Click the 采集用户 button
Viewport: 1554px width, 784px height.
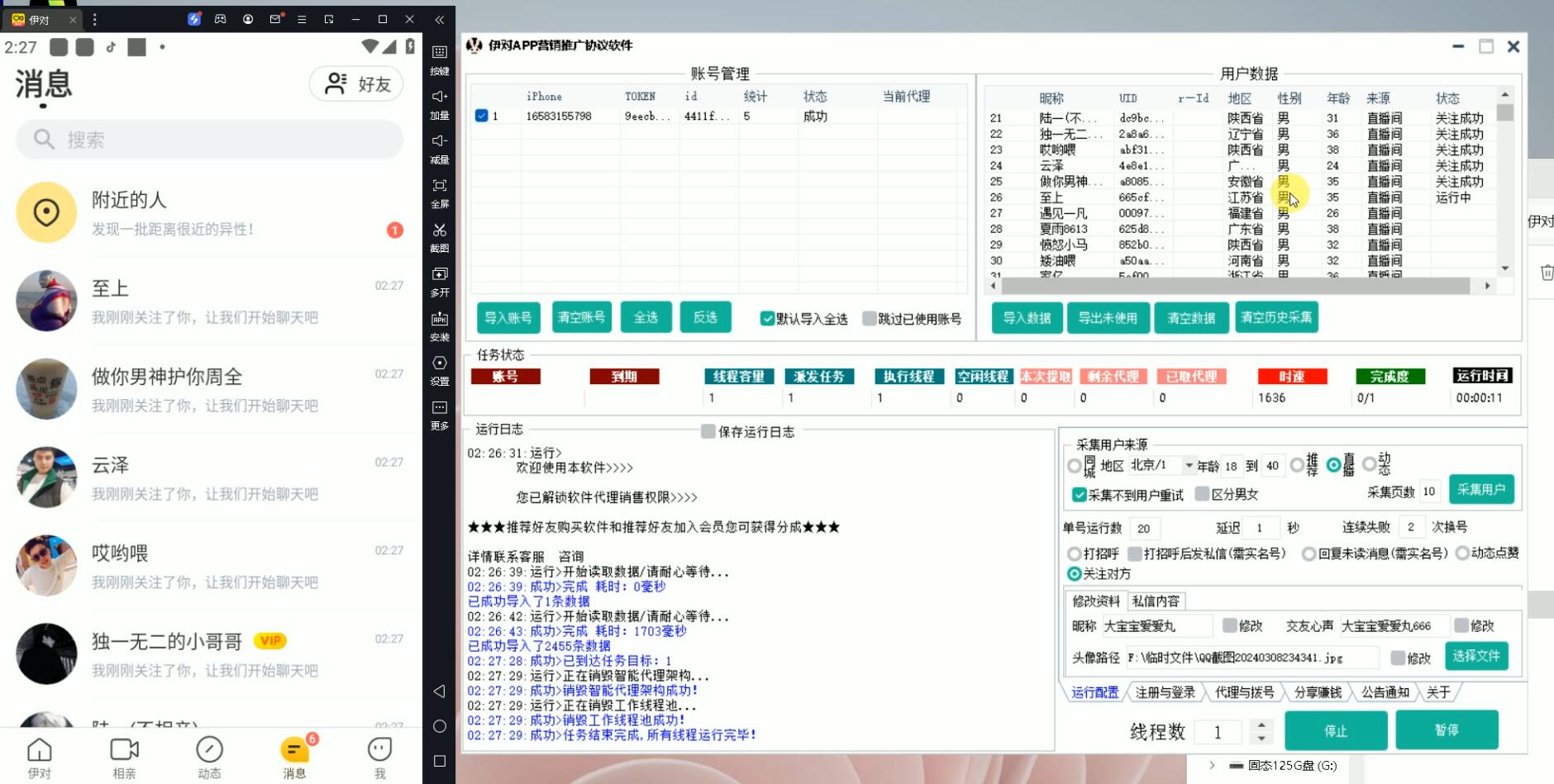pyautogui.click(x=1480, y=490)
